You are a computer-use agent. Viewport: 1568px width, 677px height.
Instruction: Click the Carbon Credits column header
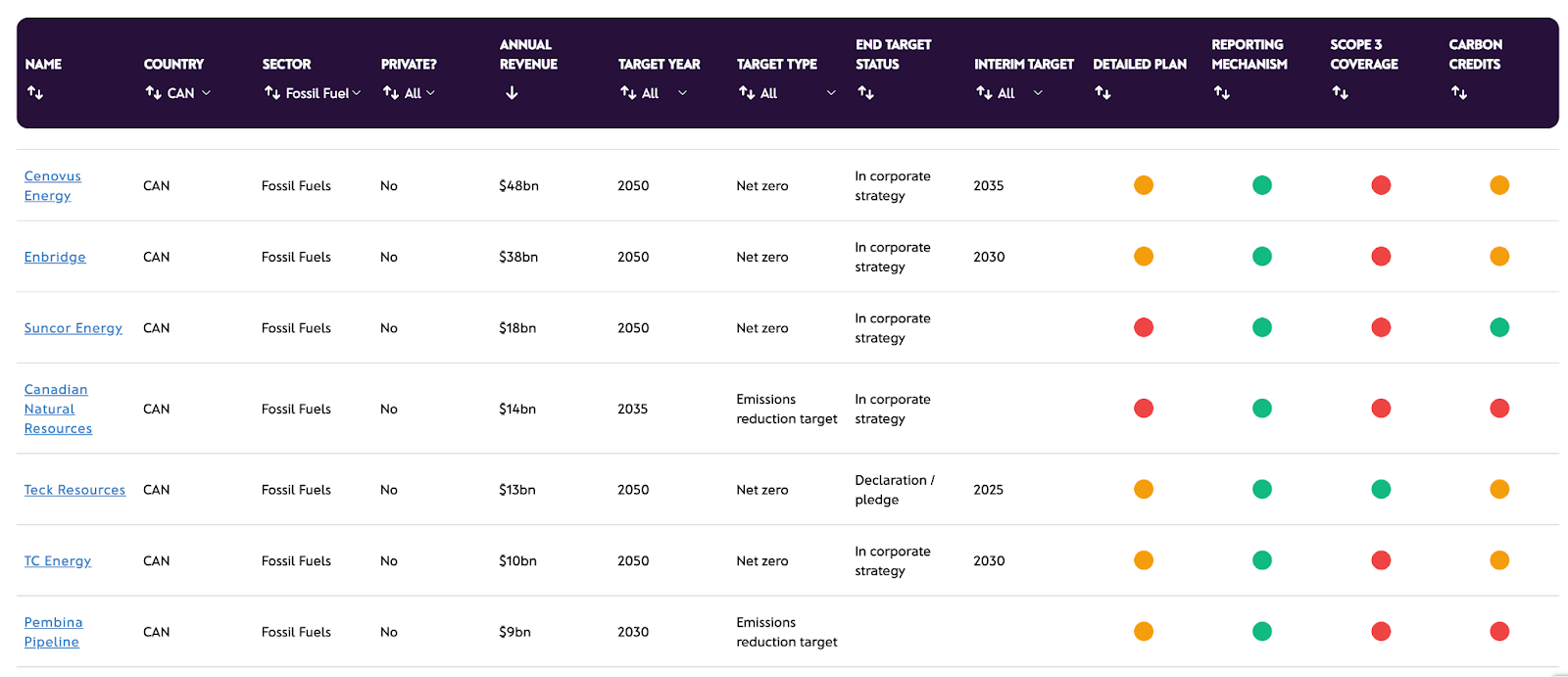click(1476, 55)
